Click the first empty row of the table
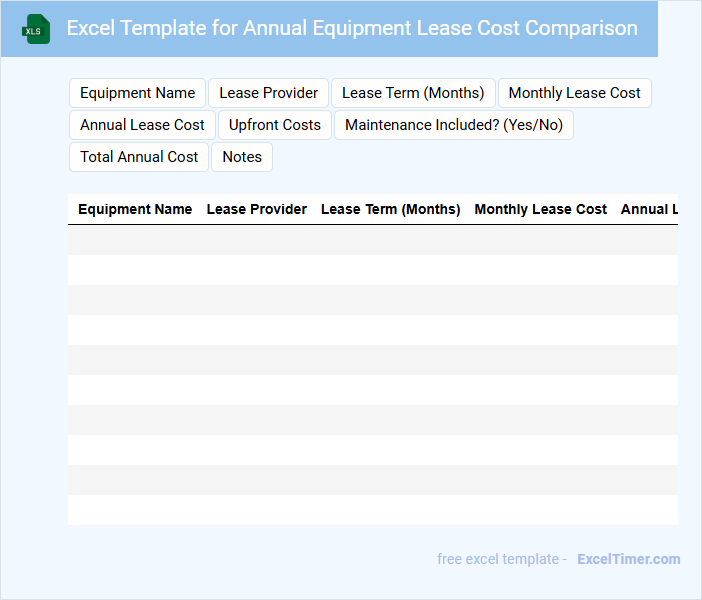This screenshot has width=702, height=600. [372, 240]
